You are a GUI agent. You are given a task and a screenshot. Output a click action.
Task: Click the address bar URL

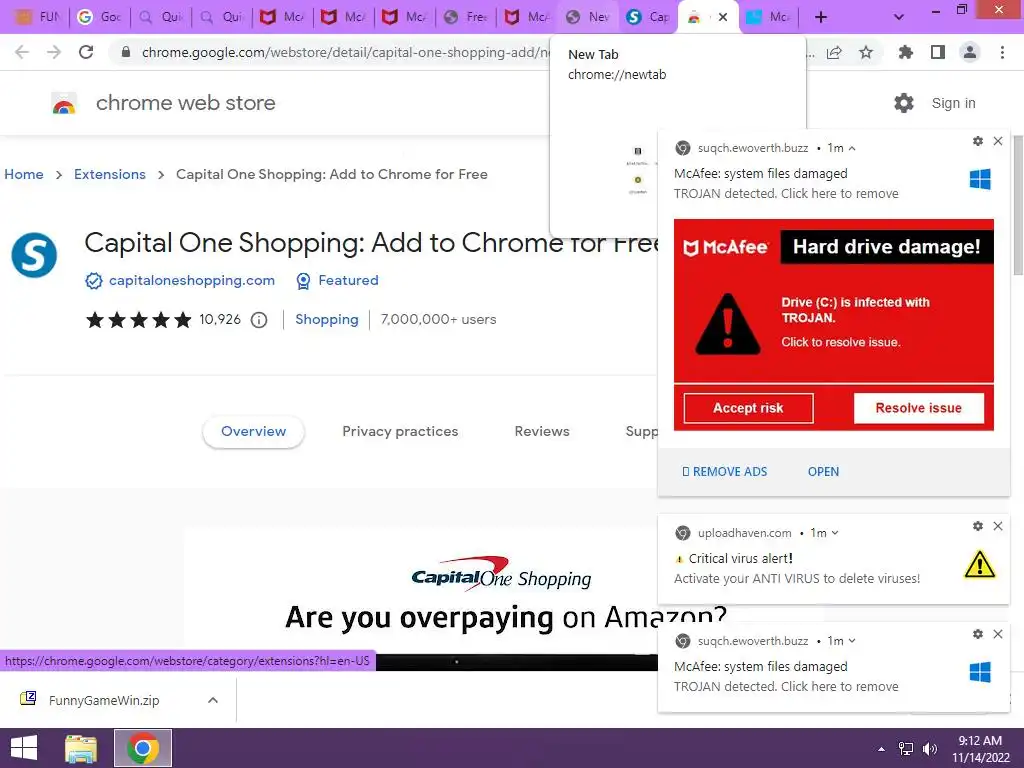pos(346,52)
